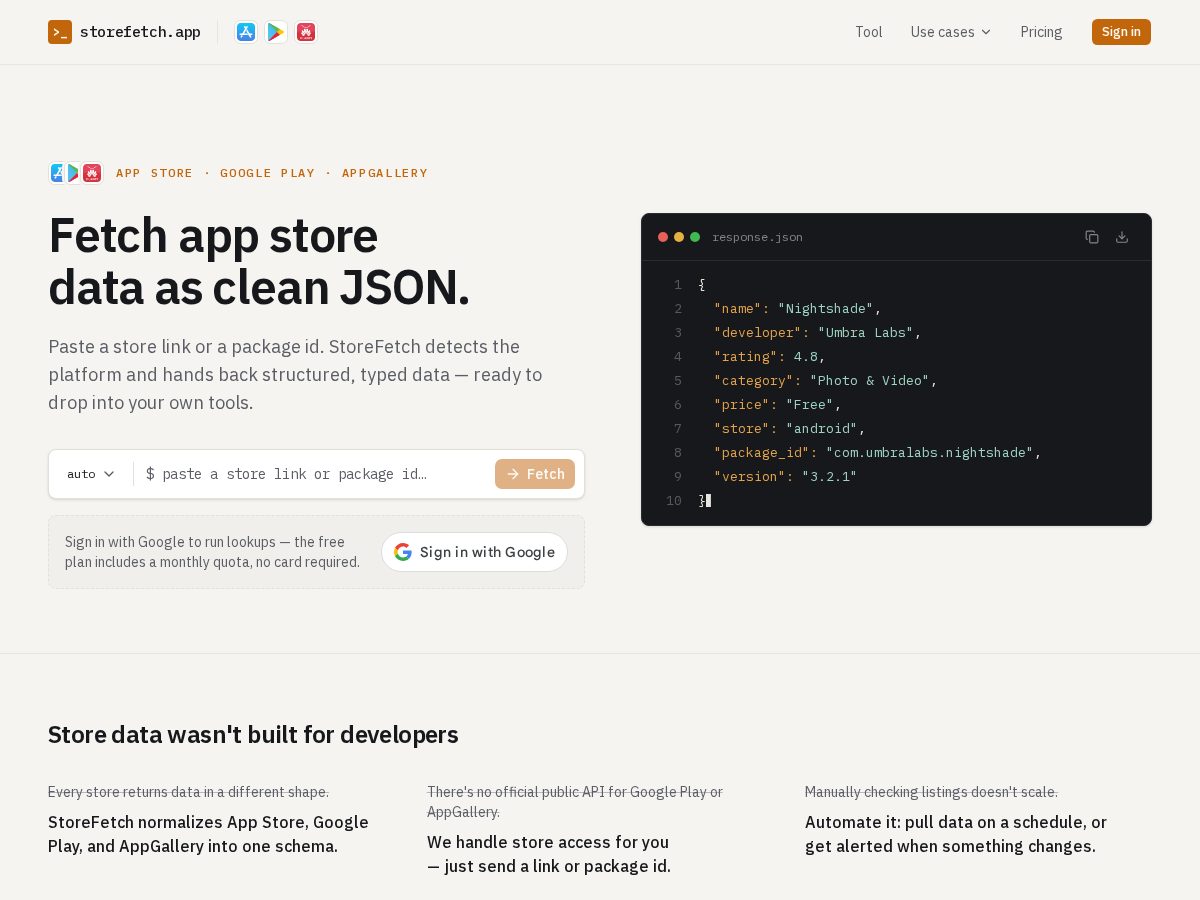
Task: Click the "Photo & Video" category value
Action: tap(870, 380)
